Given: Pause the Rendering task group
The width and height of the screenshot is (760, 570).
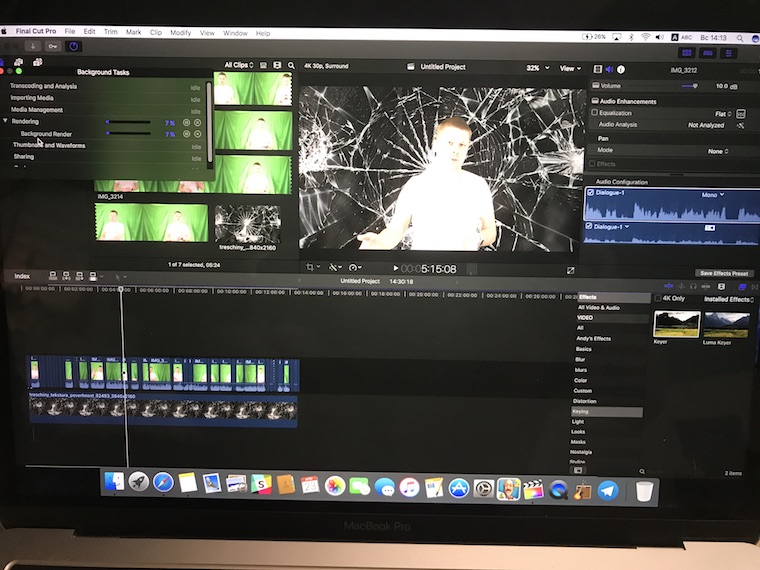Looking at the screenshot, I should point(186,123).
